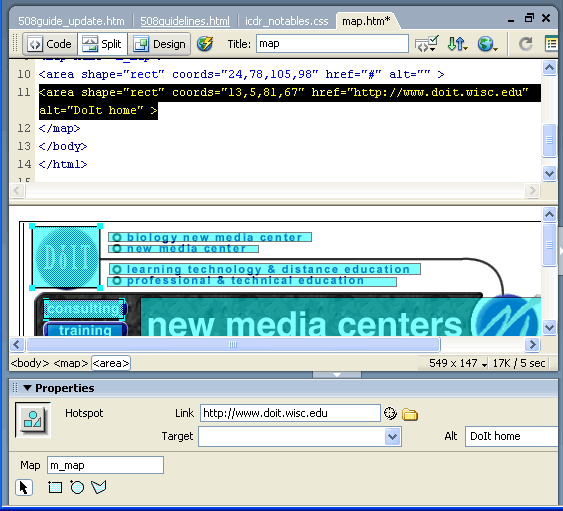Browse for link file folder icon
Viewport: 563px width, 511px height.
click(x=410, y=414)
